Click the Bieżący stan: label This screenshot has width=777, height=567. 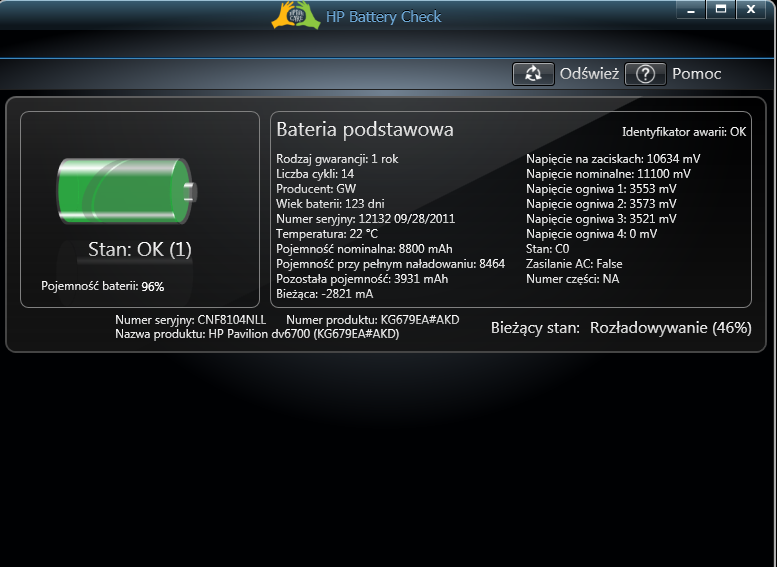[535, 328]
